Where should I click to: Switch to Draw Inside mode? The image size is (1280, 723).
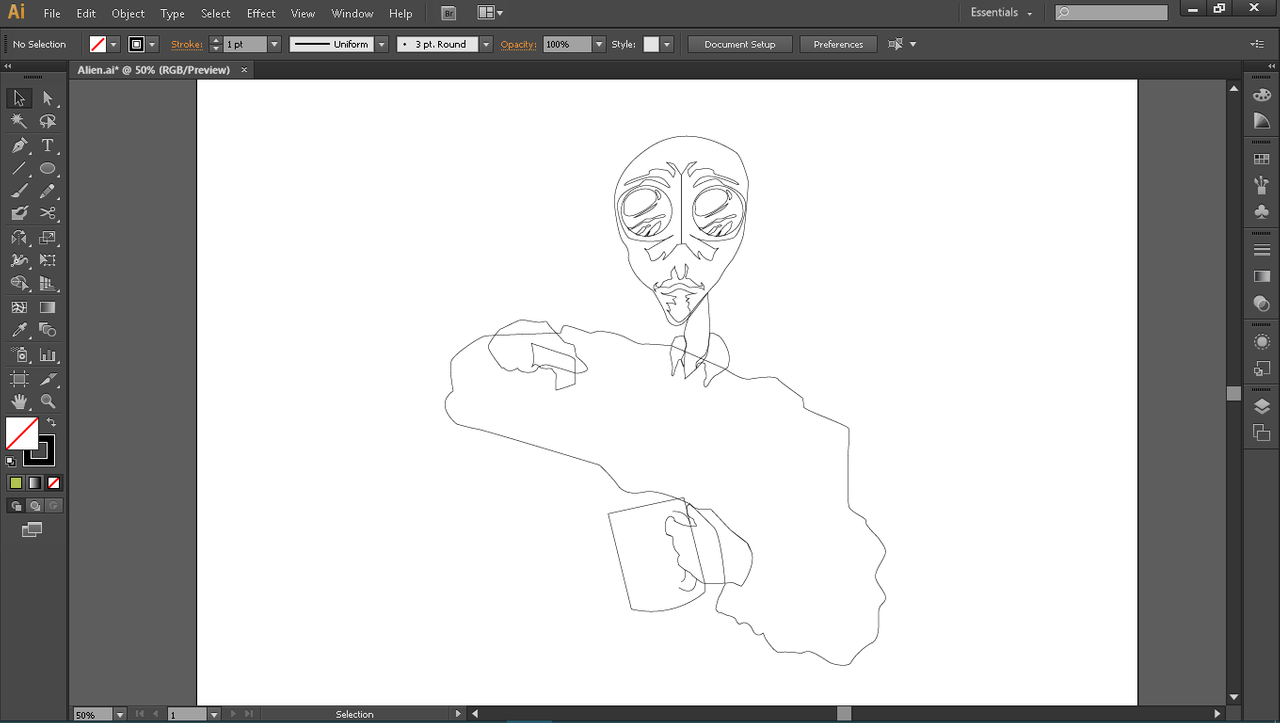click(54, 506)
